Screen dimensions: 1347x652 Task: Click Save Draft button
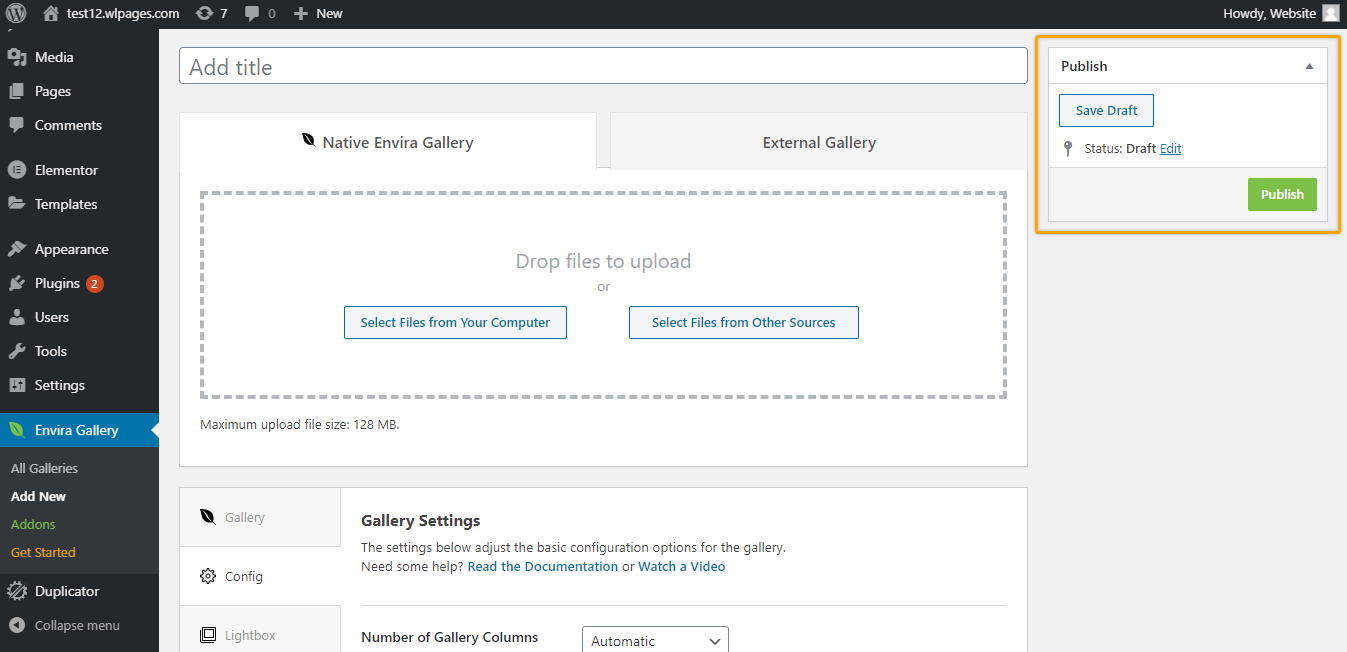(1106, 110)
